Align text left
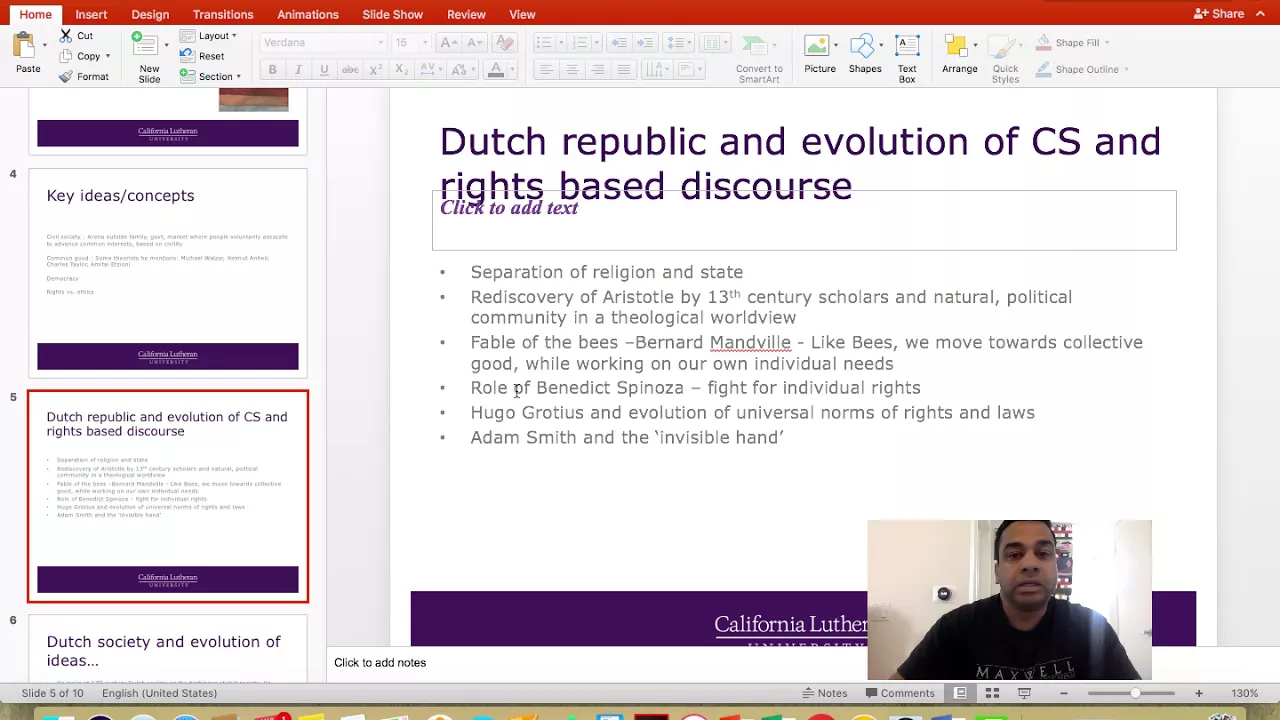The height and width of the screenshot is (720, 1280). [546, 70]
